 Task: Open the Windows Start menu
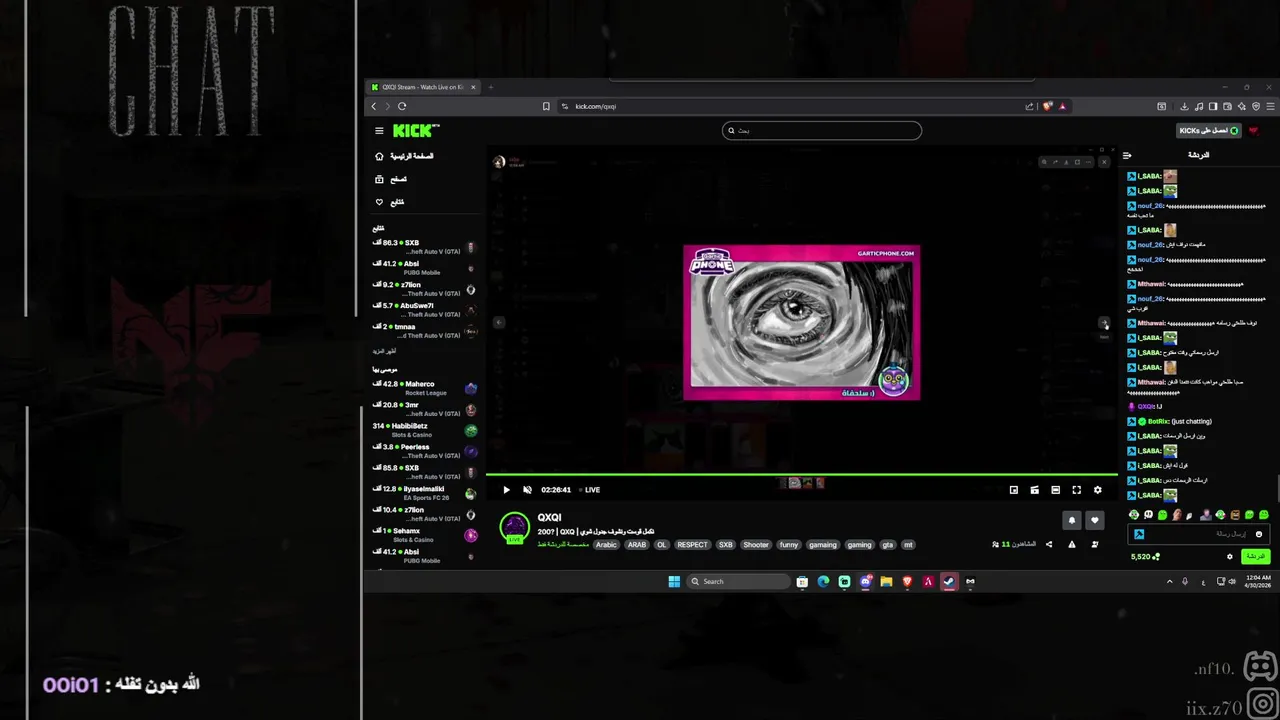pos(674,581)
